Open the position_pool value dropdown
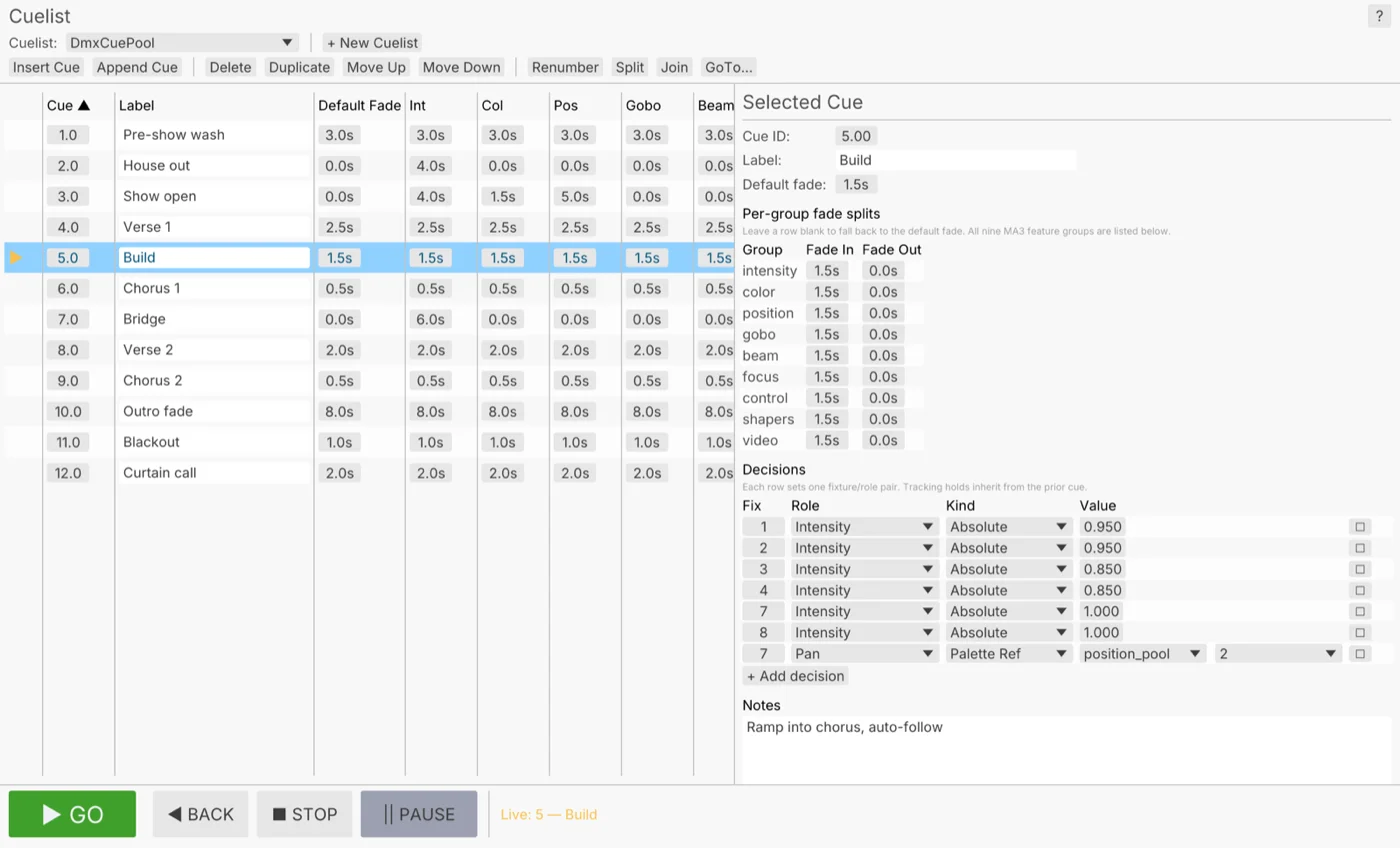The width and height of the screenshot is (1400, 848). 1143,653
